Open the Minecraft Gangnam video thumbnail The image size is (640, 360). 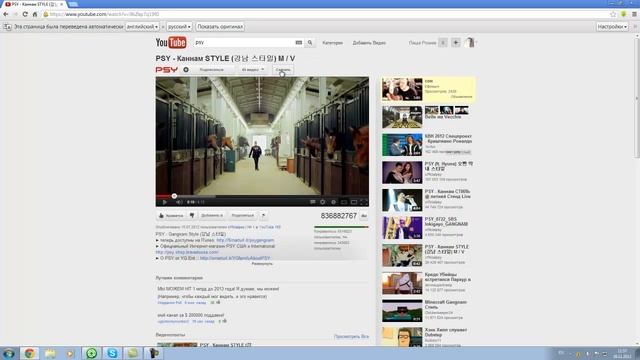click(x=402, y=311)
